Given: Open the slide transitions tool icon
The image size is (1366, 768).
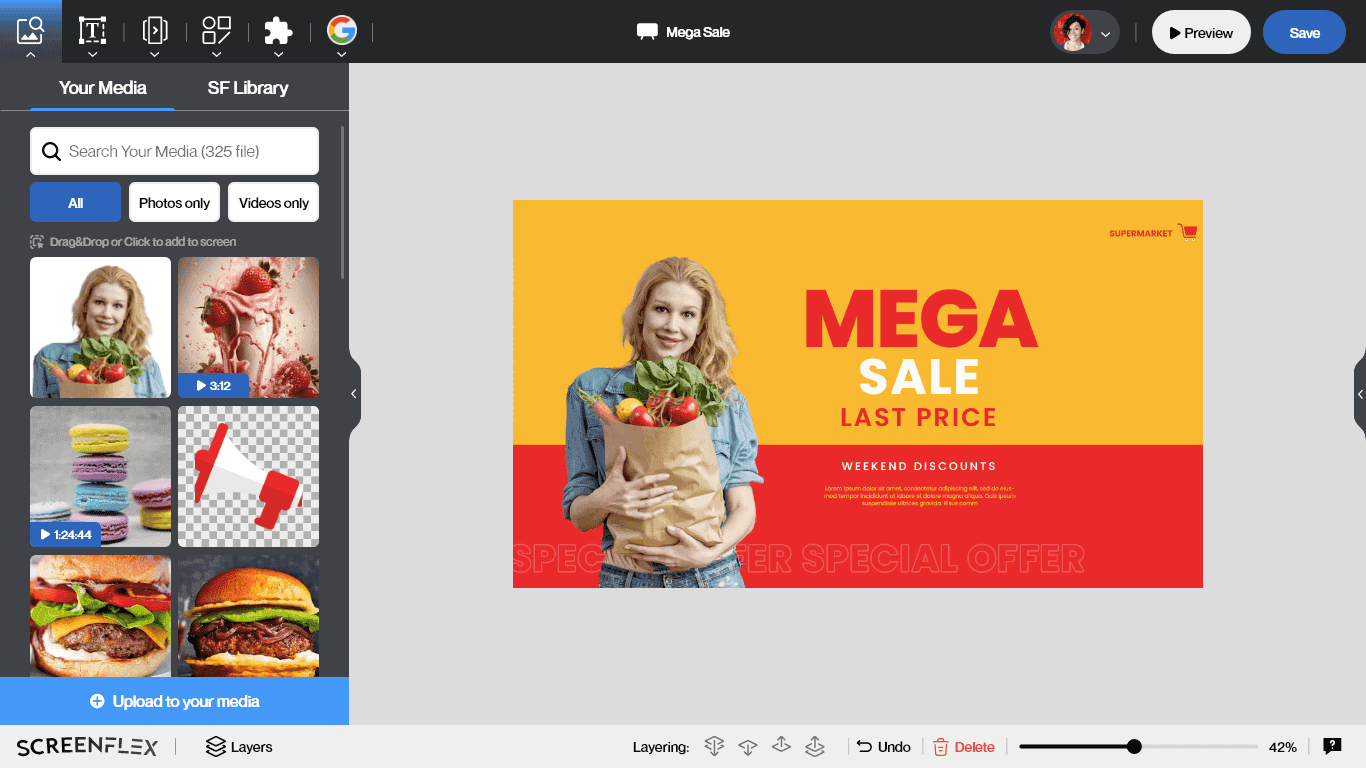Looking at the screenshot, I should 154,30.
